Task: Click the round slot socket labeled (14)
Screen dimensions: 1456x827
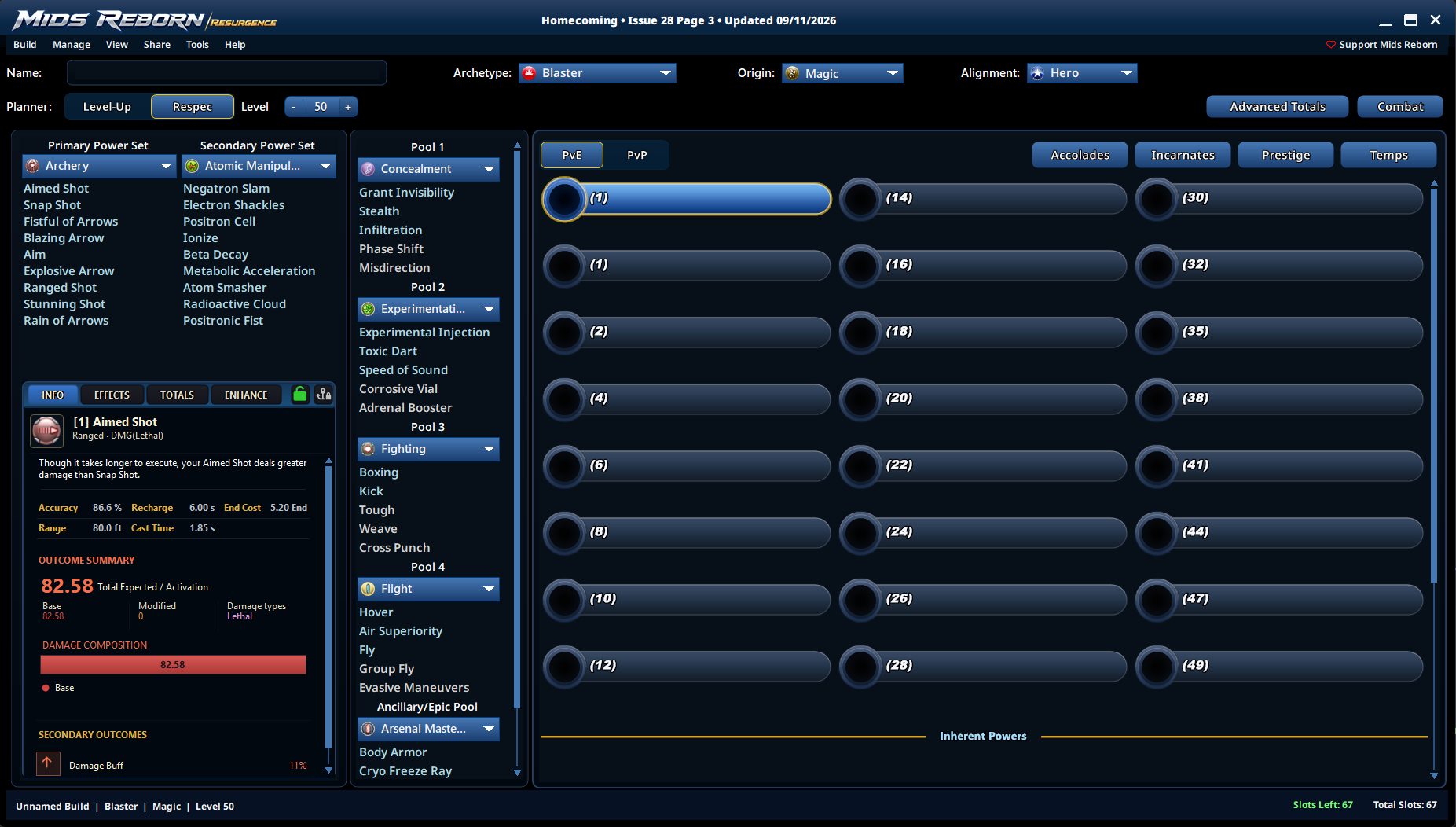Action: [861, 199]
